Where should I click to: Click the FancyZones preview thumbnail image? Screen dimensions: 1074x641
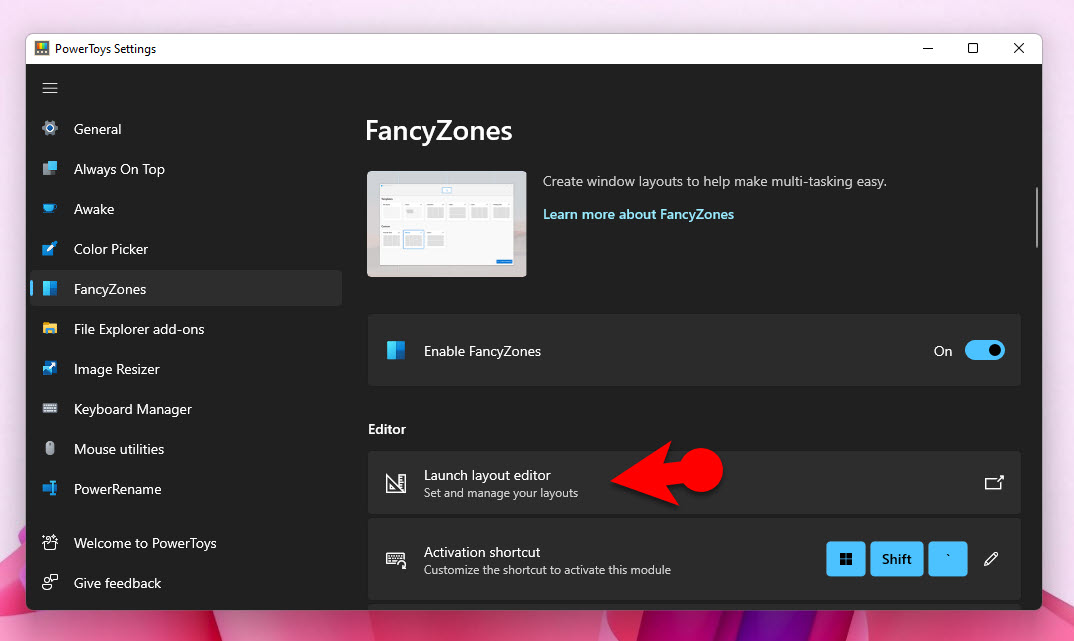click(447, 224)
